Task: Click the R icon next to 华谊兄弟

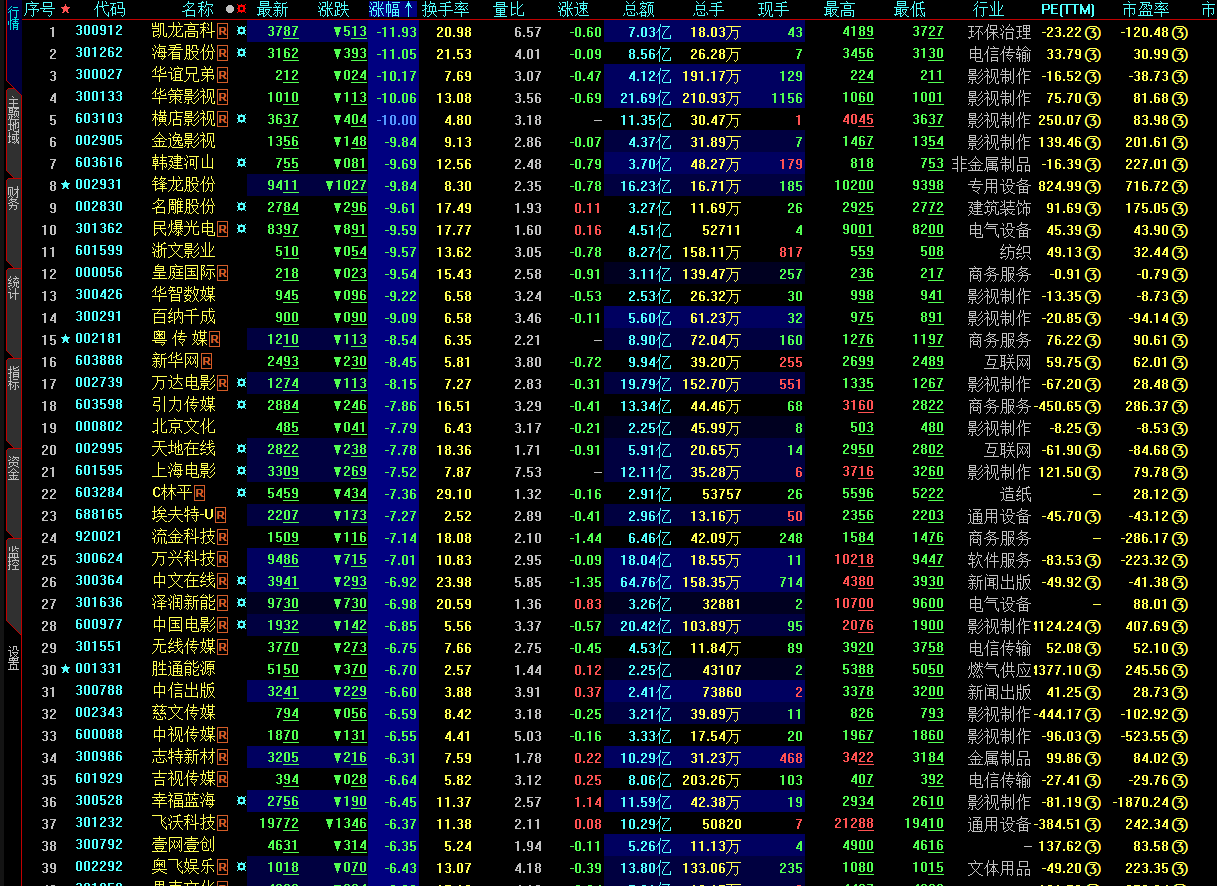Action: pyautogui.click(x=222, y=76)
